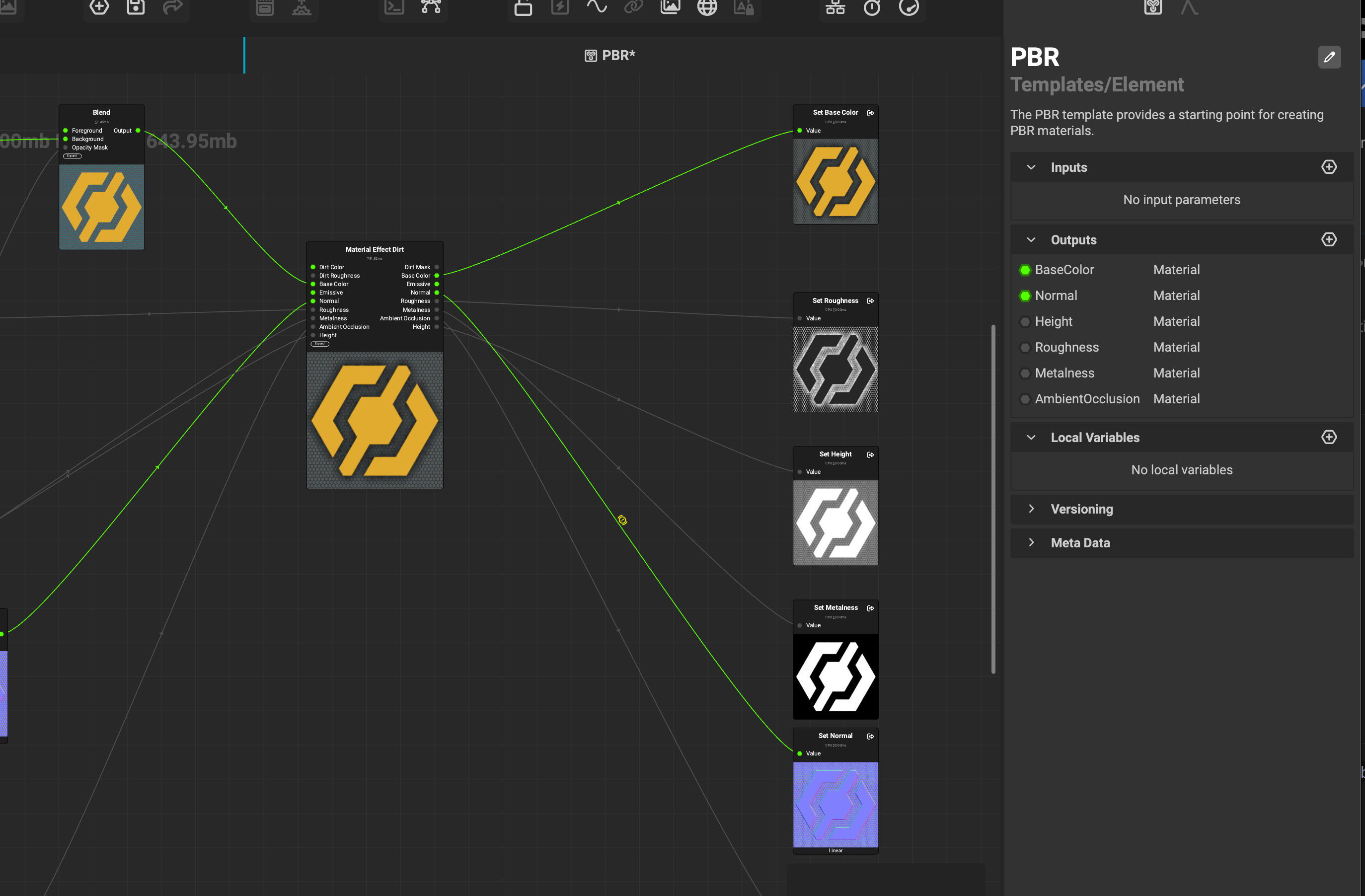Click the output icon on Set Metalness node
This screenshot has height=896, width=1365.
click(x=870, y=608)
